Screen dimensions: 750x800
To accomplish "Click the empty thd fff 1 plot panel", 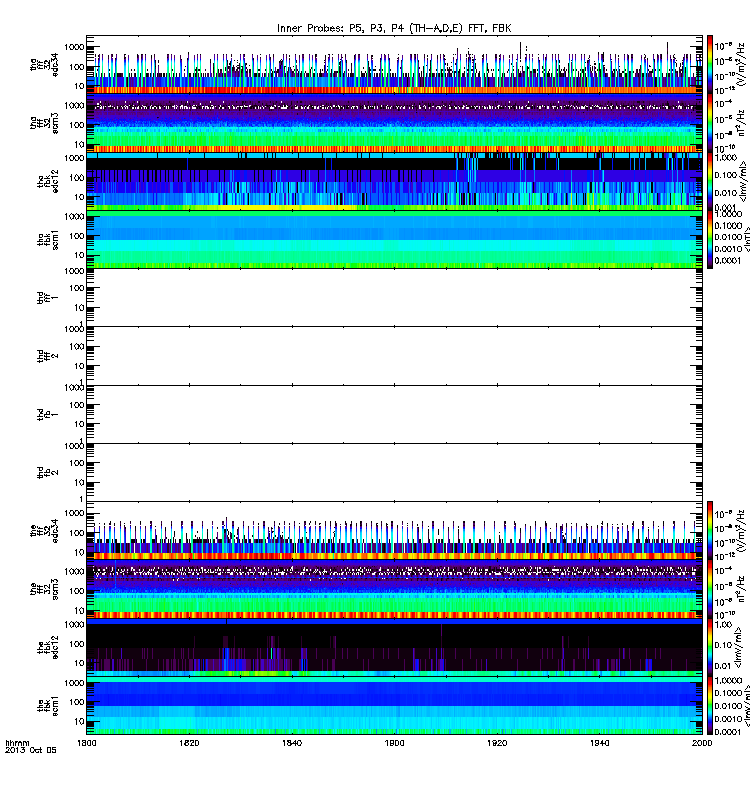I will click(x=394, y=297).
